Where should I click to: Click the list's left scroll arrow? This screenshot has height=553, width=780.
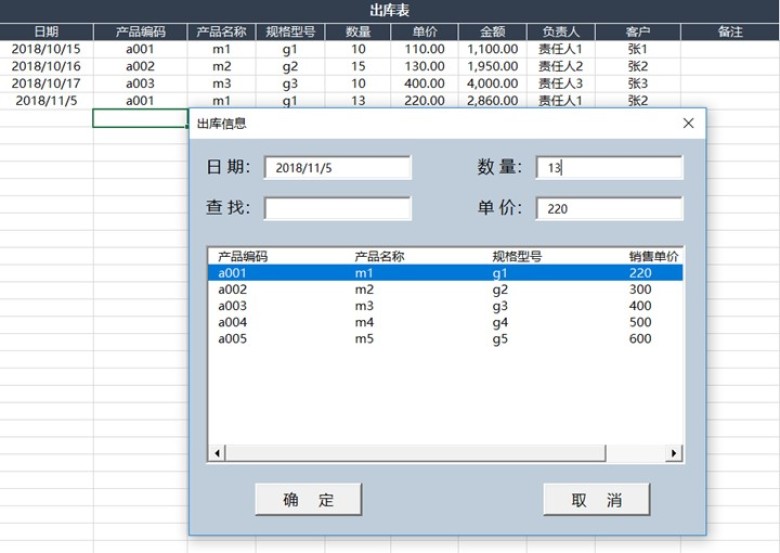pyautogui.click(x=217, y=453)
